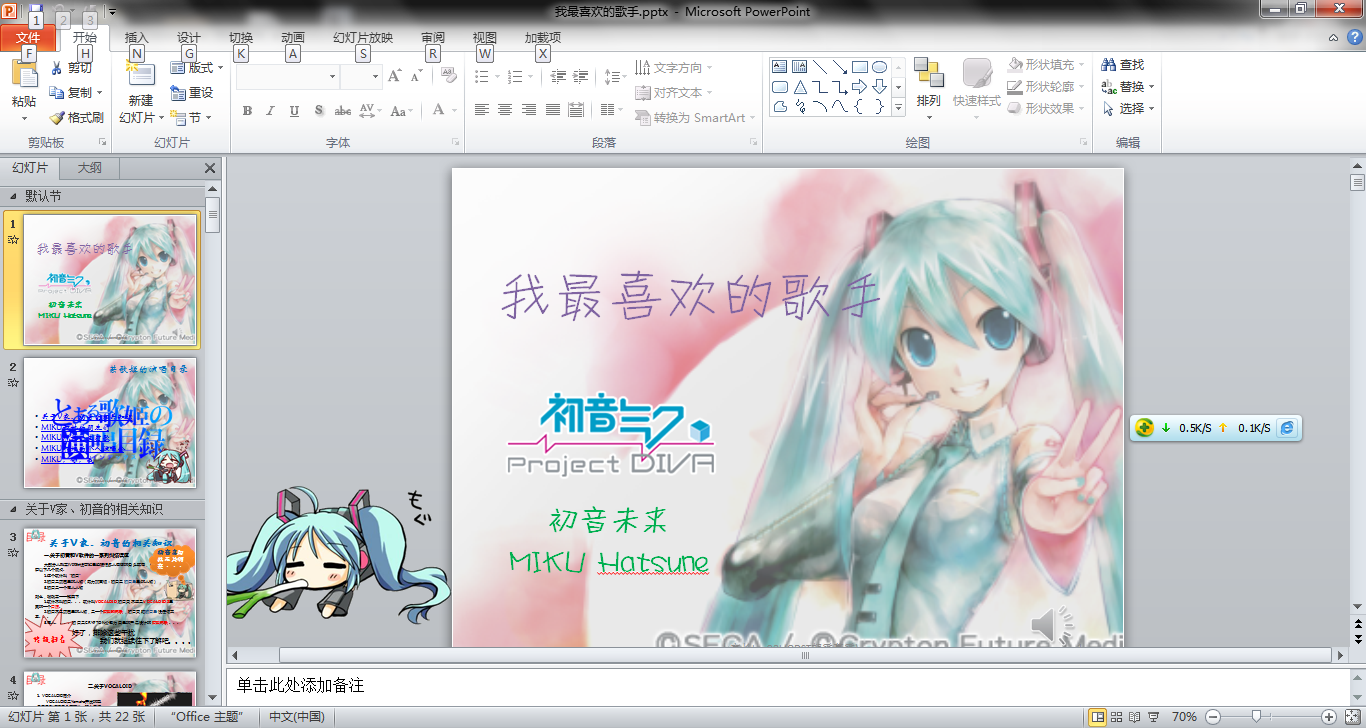Align text left in paragraph group
Image resolution: width=1366 pixels, height=728 pixels.
(482, 110)
